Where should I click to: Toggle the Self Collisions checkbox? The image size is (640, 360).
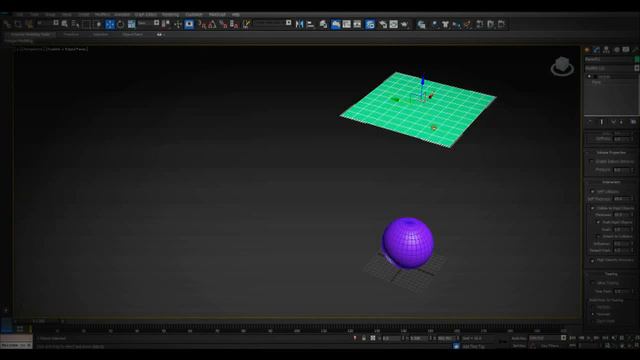(593, 191)
